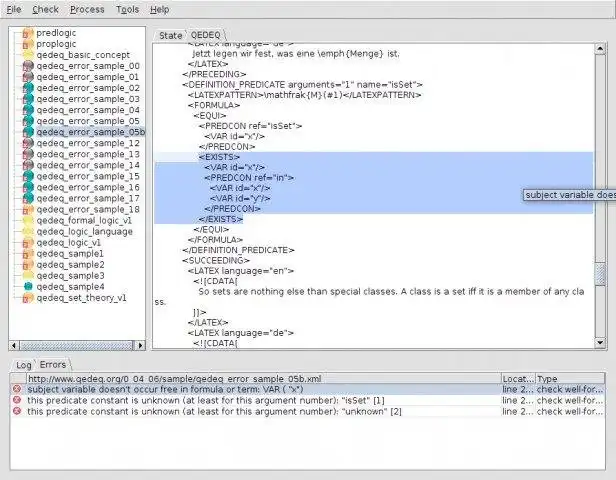Click the qedeq_formal_logic_v1 module icon
The image size is (616, 480).
click(x=28, y=220)
